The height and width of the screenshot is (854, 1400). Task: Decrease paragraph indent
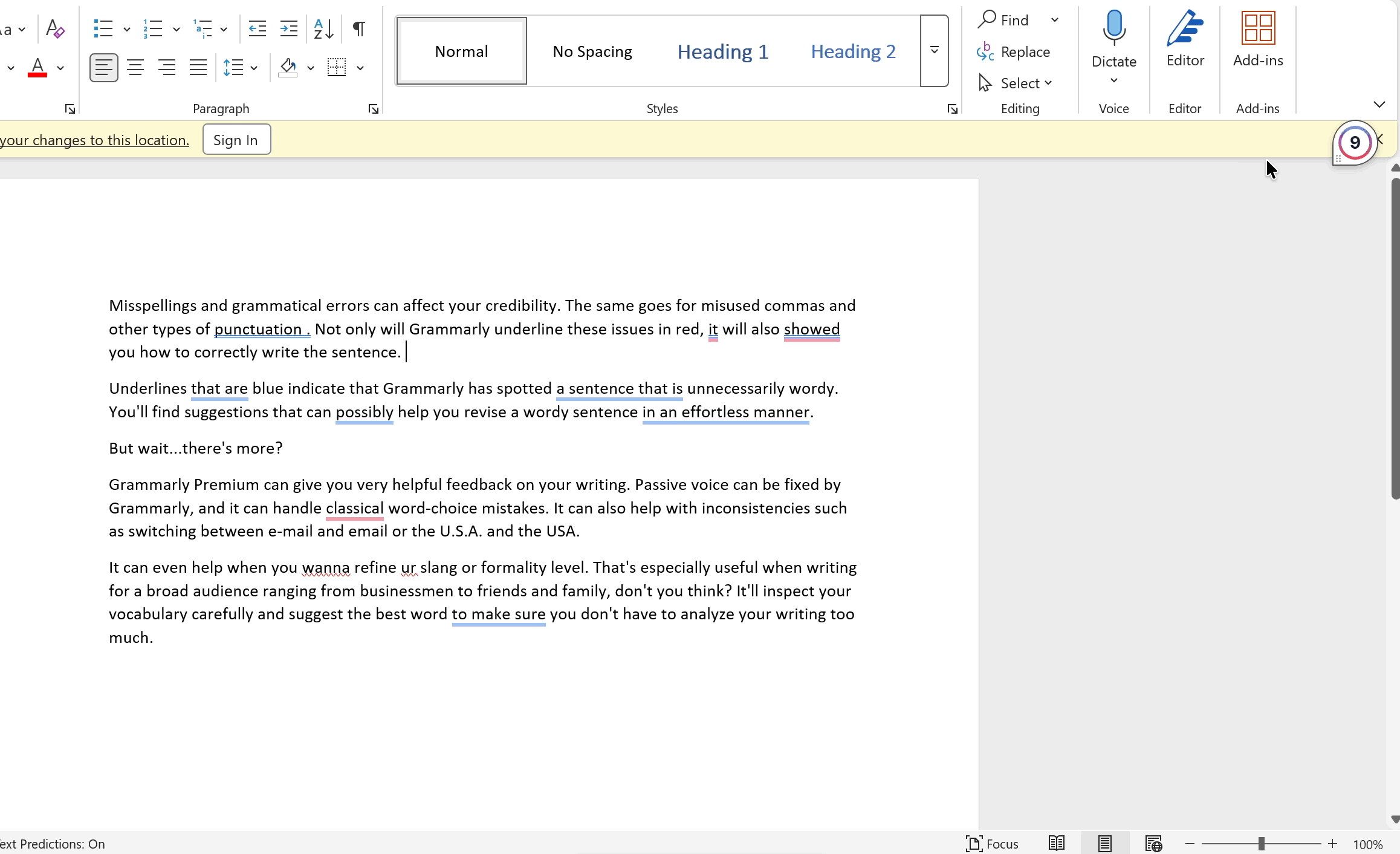point(258,28)
